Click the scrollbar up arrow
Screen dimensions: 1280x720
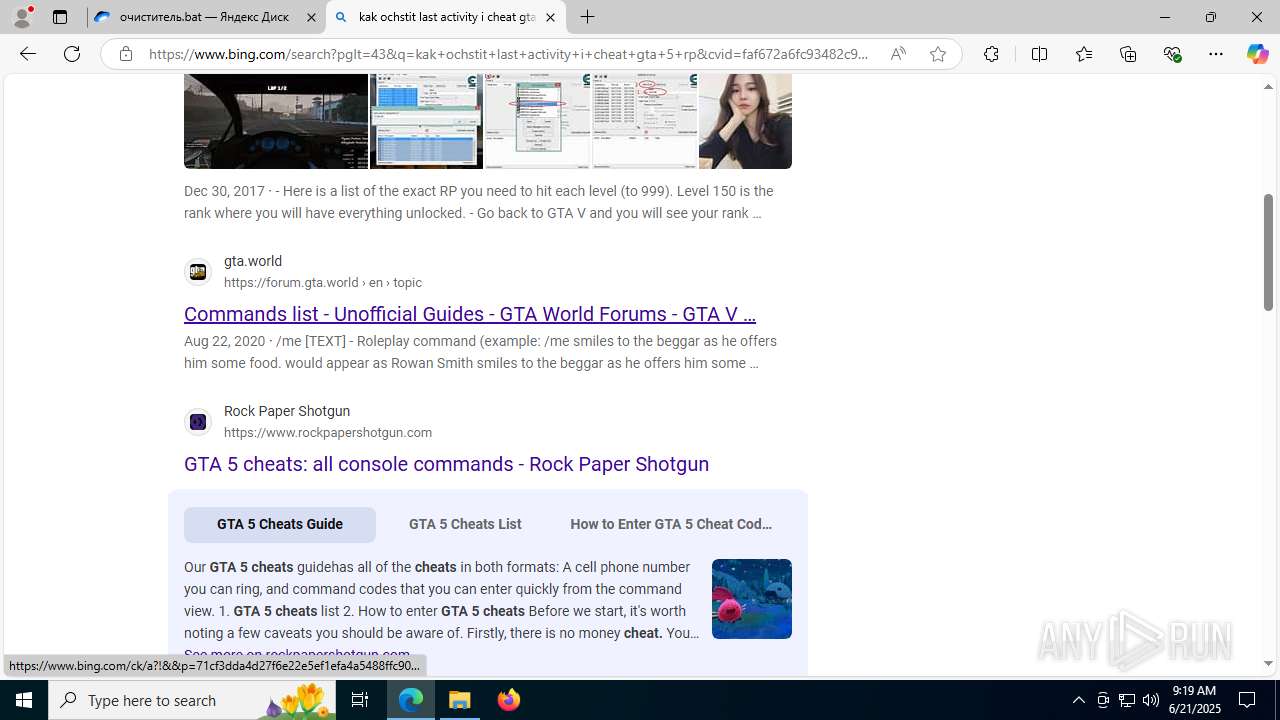(1268, 86)
